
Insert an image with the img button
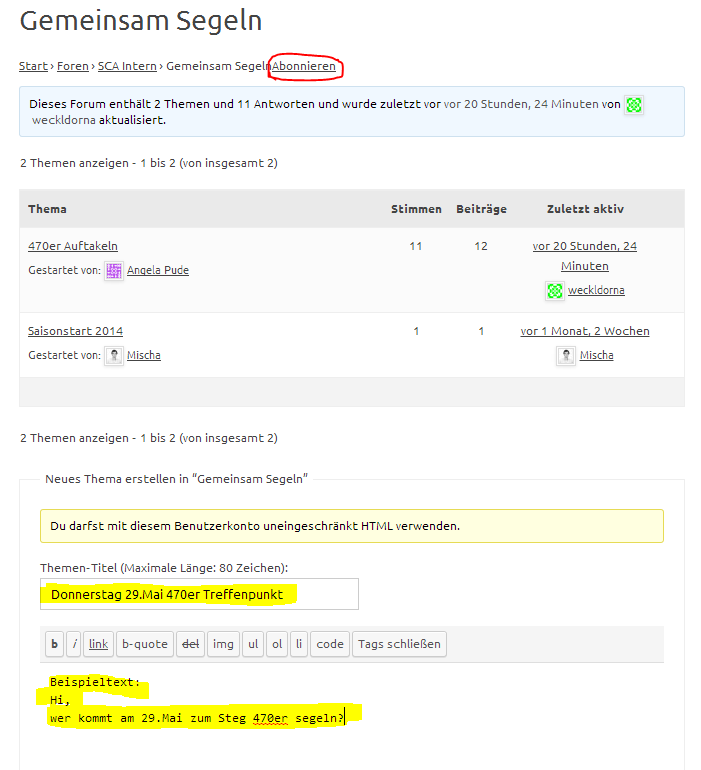tap(222, 644)
